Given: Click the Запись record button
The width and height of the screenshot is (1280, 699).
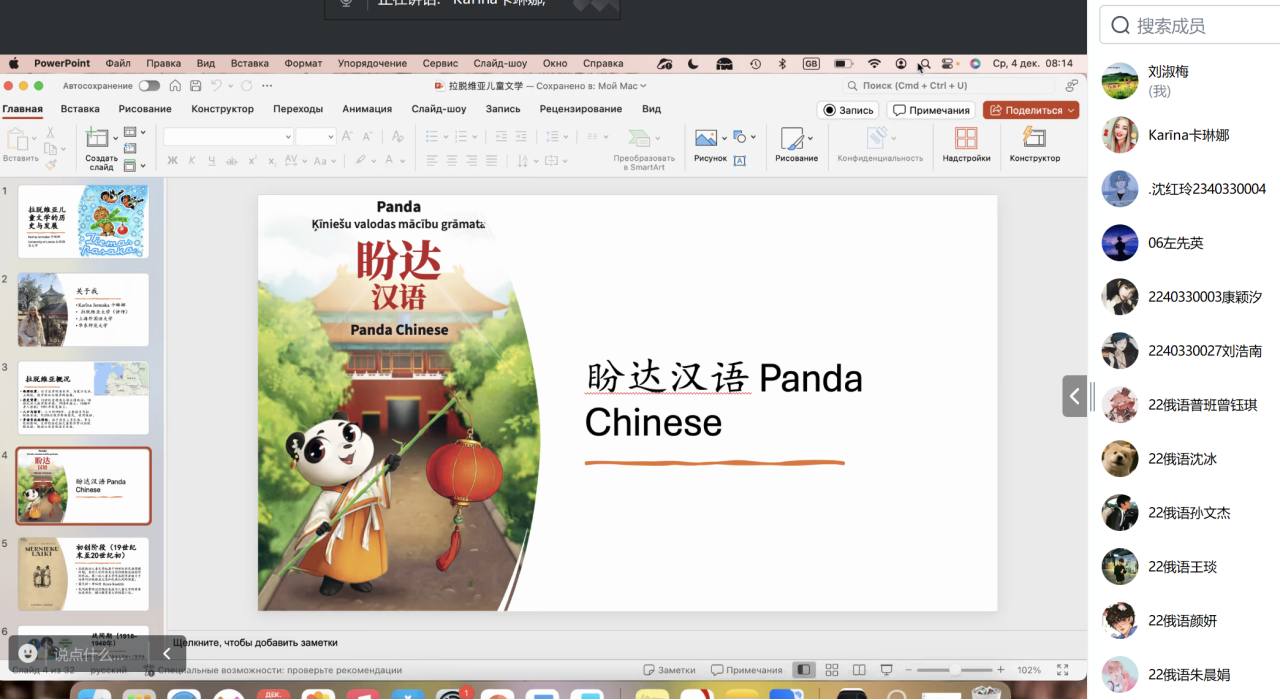Looking at the screenshot, I should click(x=848, y=110).
